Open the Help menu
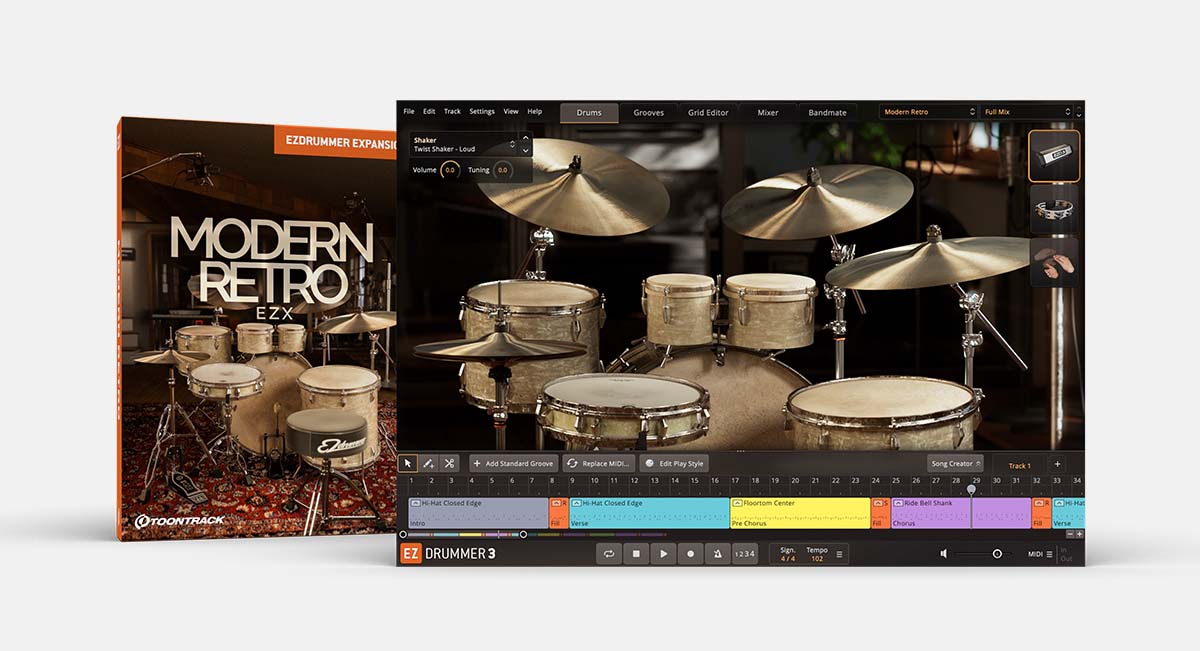Viewport: 1200px width, 651px height. pyautogui.click(x=535, y=111)
